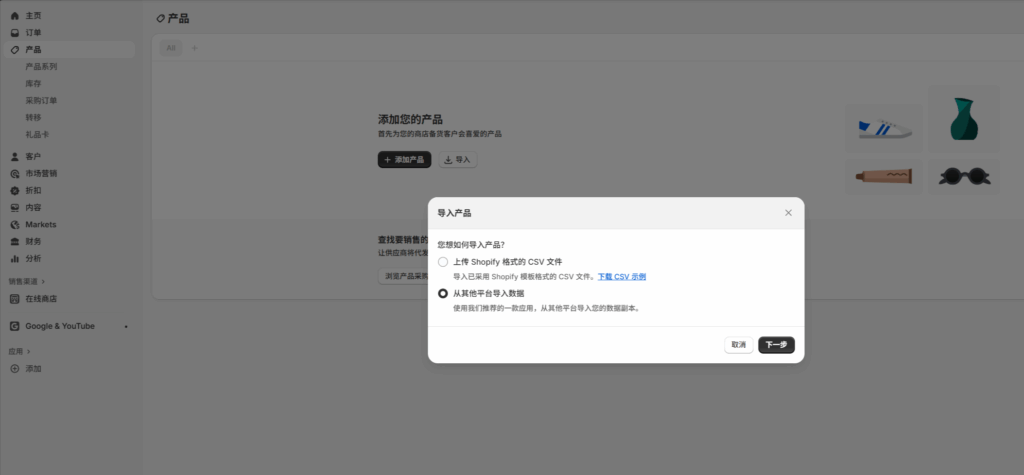Click the 客户 customers icon
This screenshot has height=475, width=1024.
(14, 156)
